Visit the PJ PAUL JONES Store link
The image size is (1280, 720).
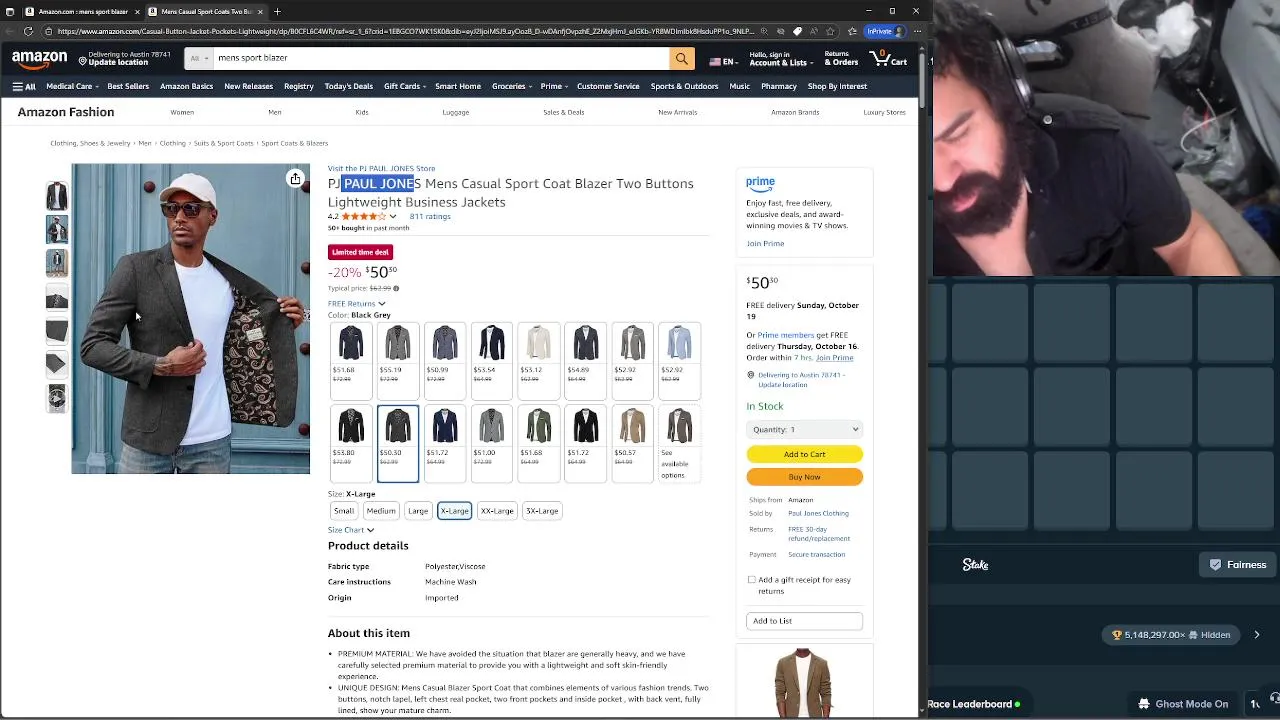[381, 168]
